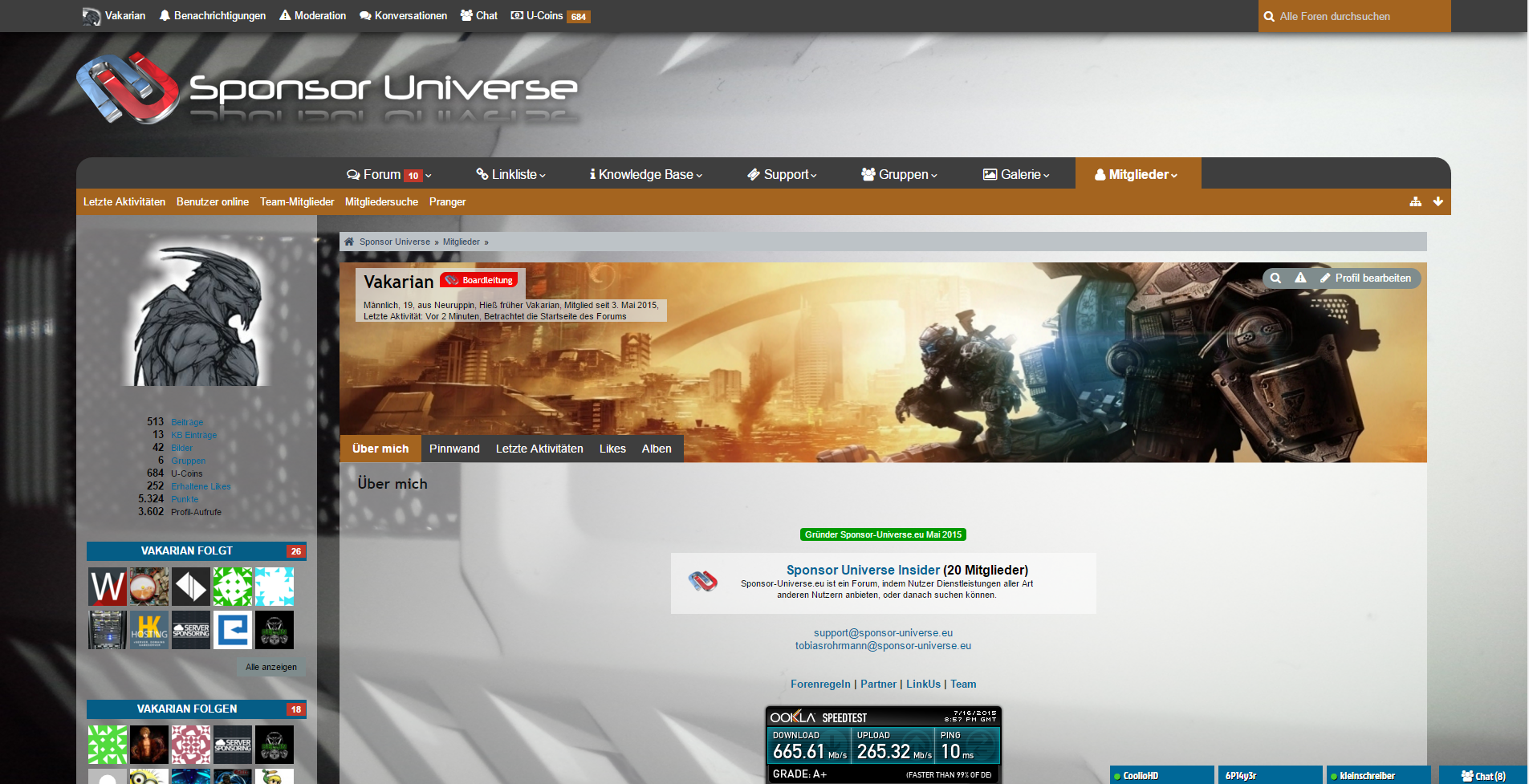Screen dimensions: 1529x784
Task: Open the Galerie dropdown menu
Action: [x=1015, y=175]
